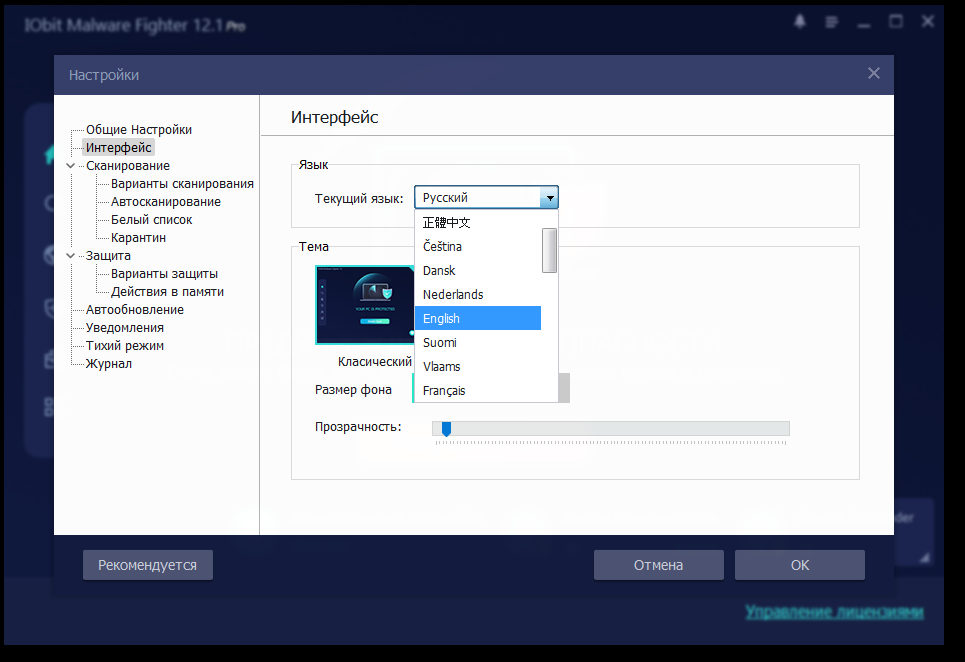Click the language dropdown arrow
965x662 pixels.
click(x=550, y=197)
